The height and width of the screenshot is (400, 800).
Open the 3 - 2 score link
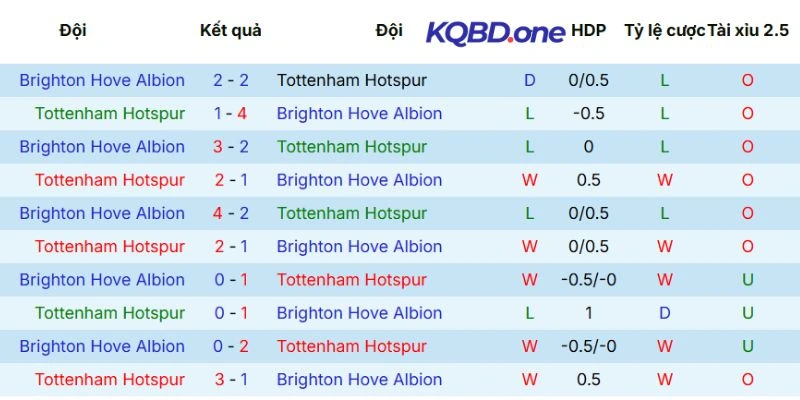[x=231, y=147]
